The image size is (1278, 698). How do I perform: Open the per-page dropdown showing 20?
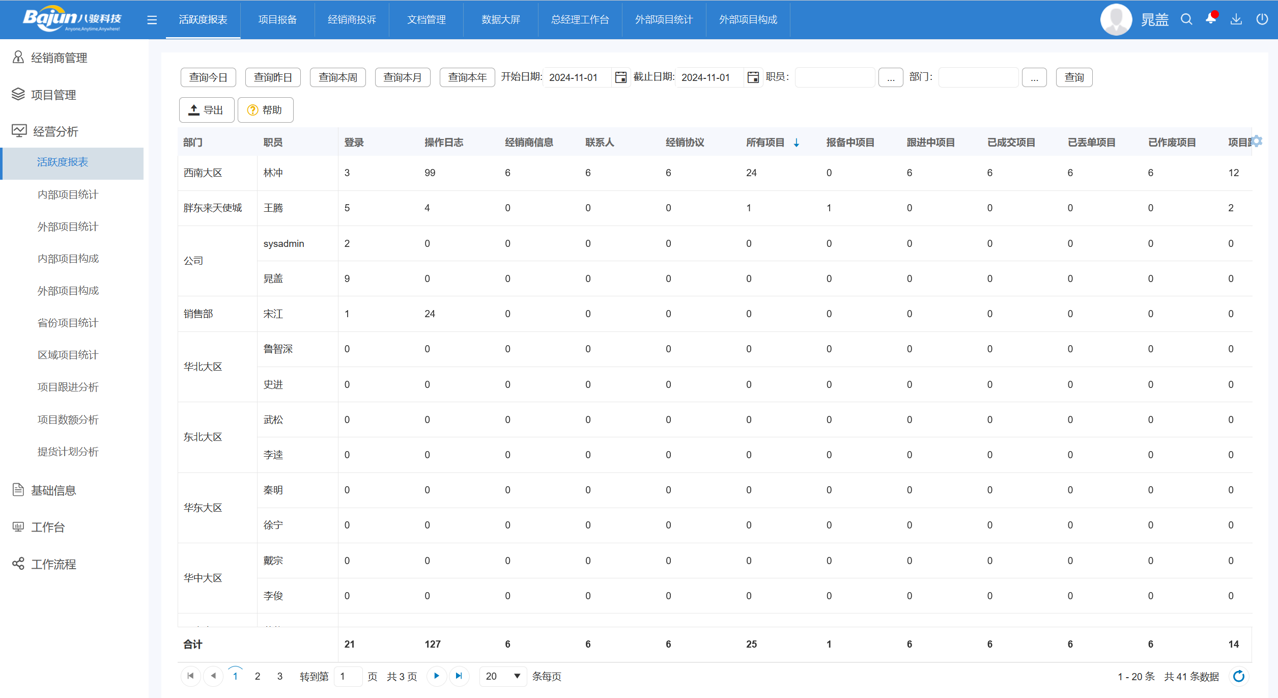point(502,676)
